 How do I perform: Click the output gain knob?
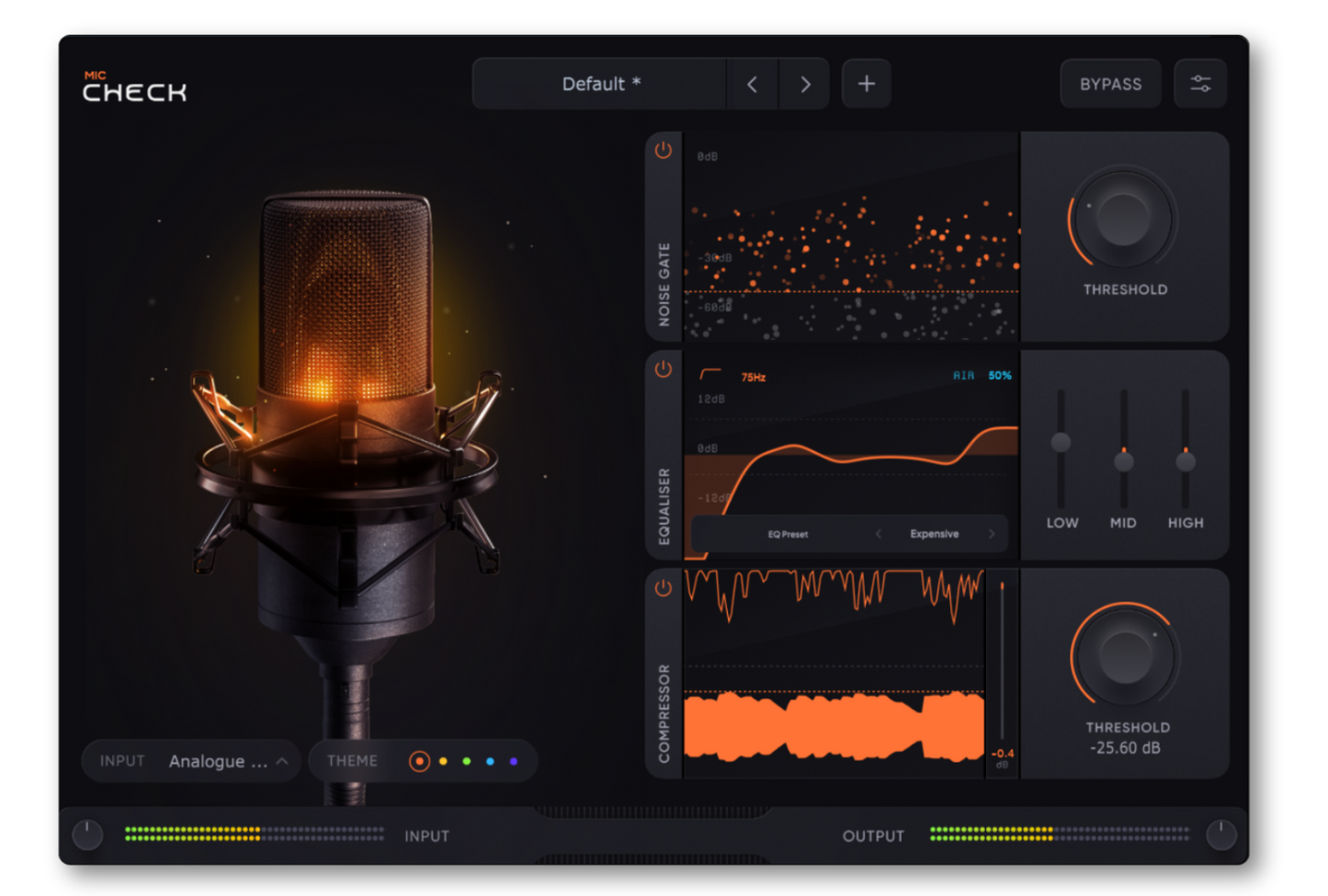(1221, 834)
